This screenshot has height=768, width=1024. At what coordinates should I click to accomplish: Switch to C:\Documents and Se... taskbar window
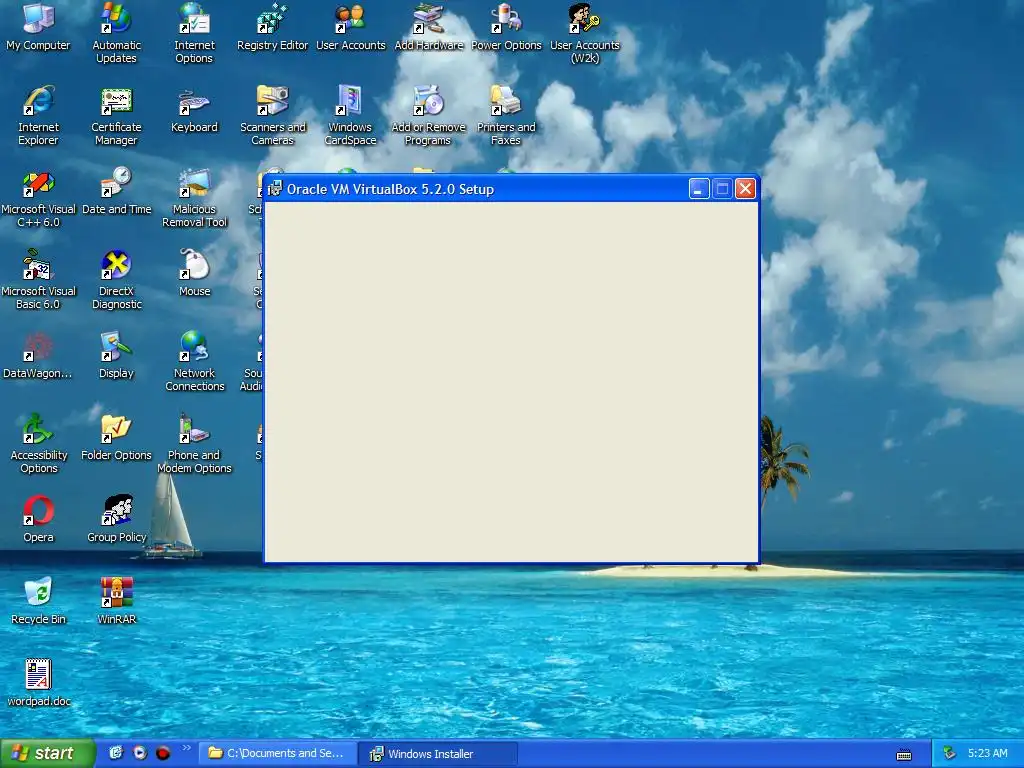click(x=278, y=754)
